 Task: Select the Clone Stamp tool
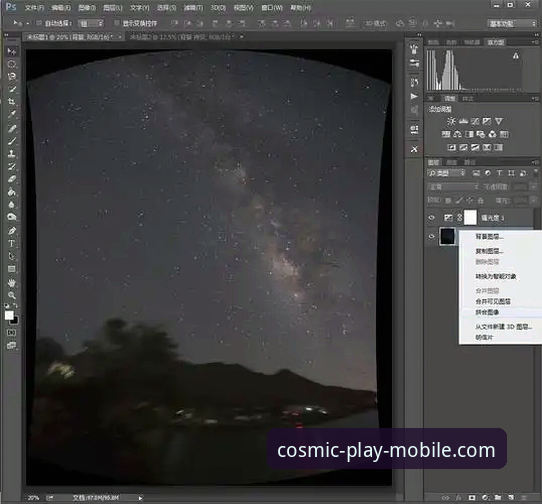(12, 153)
